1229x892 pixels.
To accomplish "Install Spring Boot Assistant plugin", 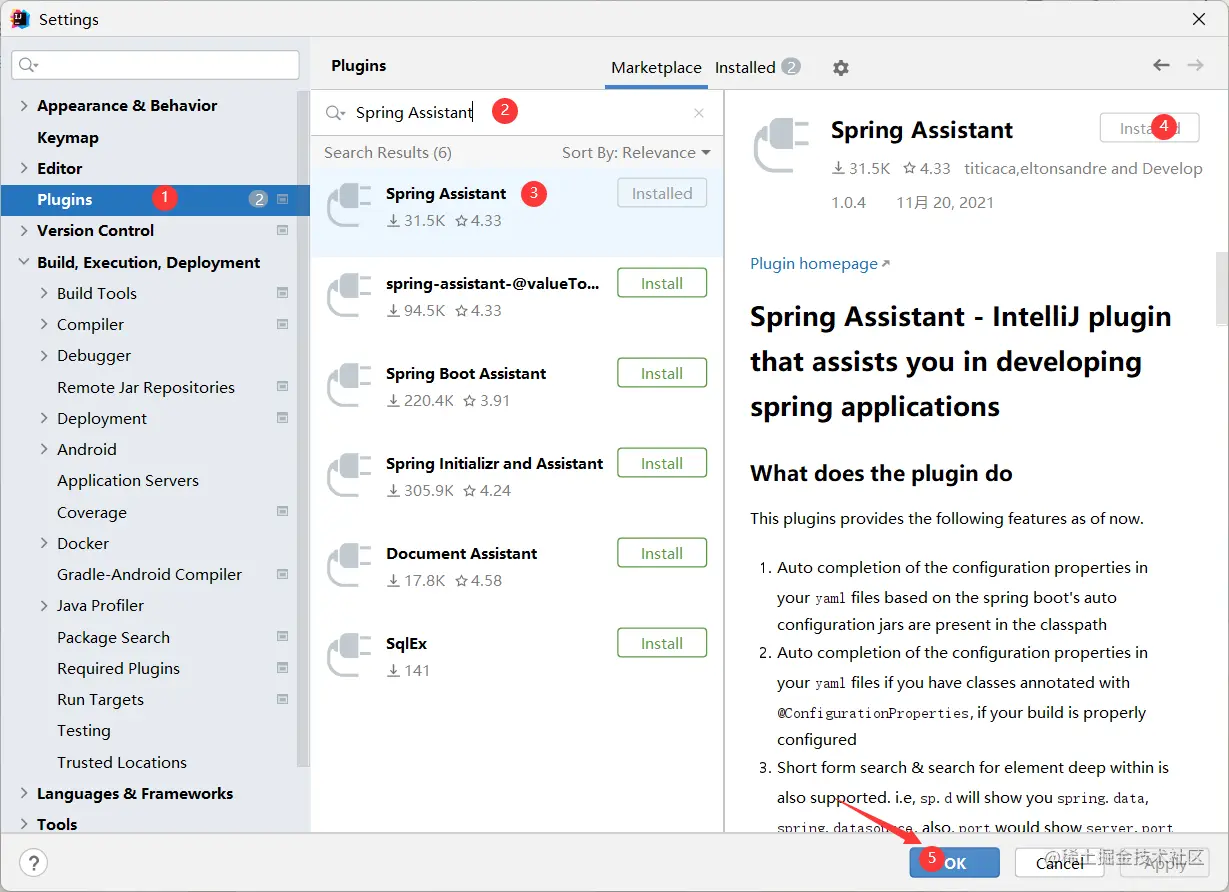I will pyautogui.click(x=662, y=373).
